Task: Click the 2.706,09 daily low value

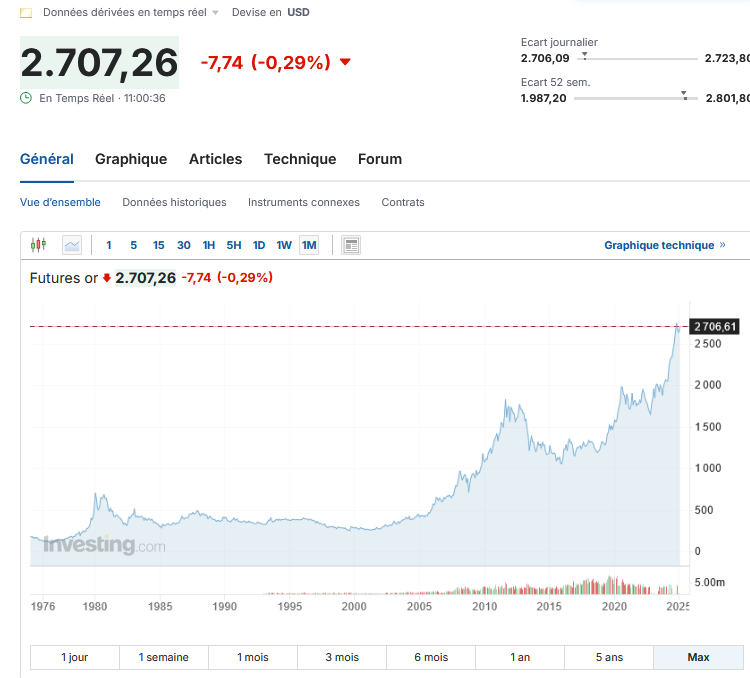Action: 545,58
